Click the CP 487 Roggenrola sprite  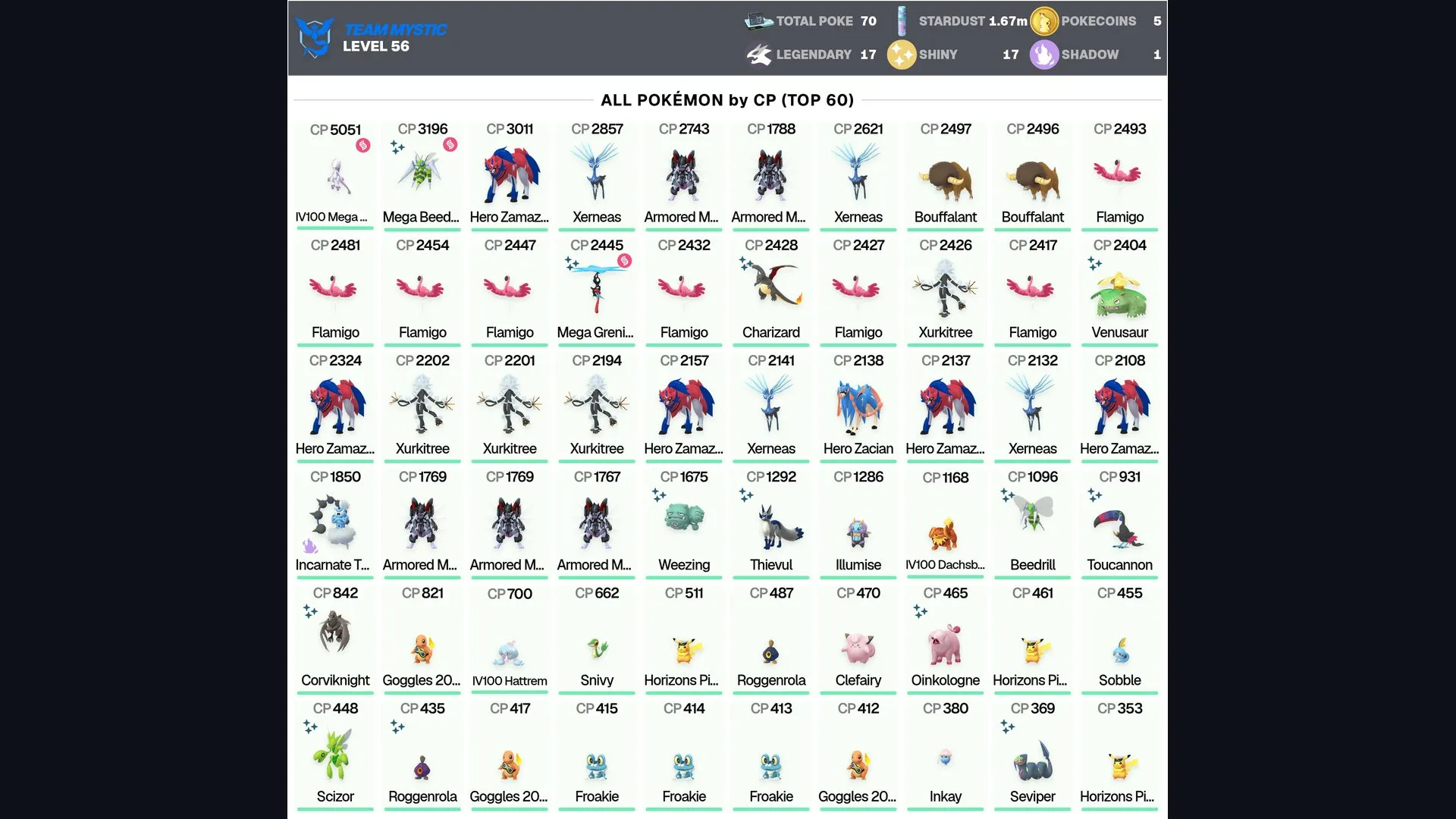tap(770, 651)
